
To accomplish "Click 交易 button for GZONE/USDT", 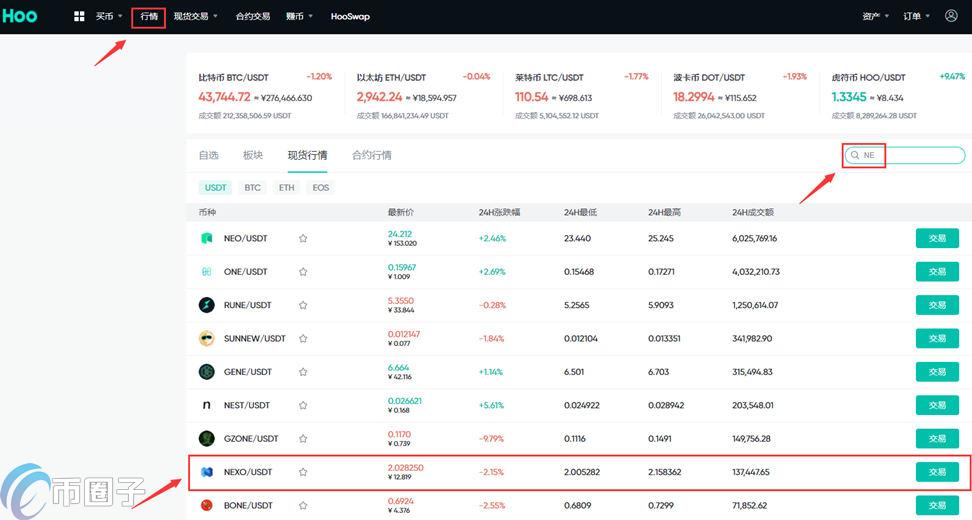I will [x=937, y=439].
